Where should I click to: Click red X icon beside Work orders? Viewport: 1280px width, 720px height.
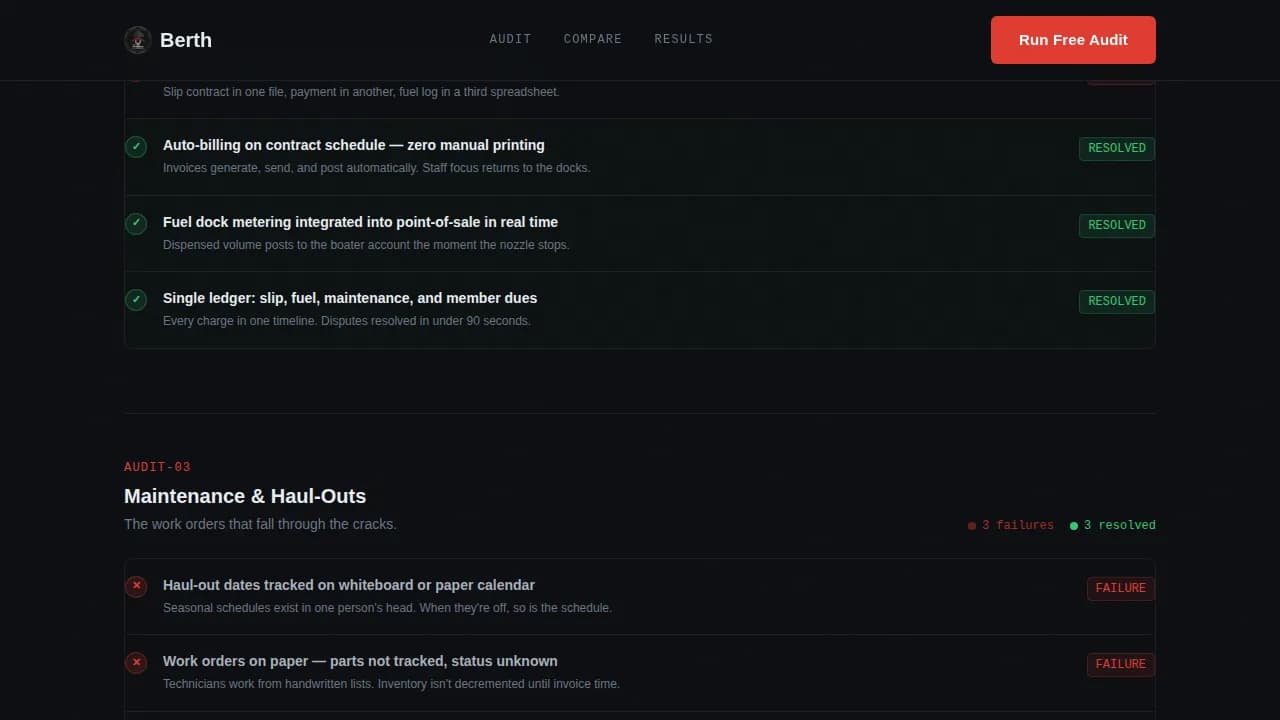pos(136,662)
